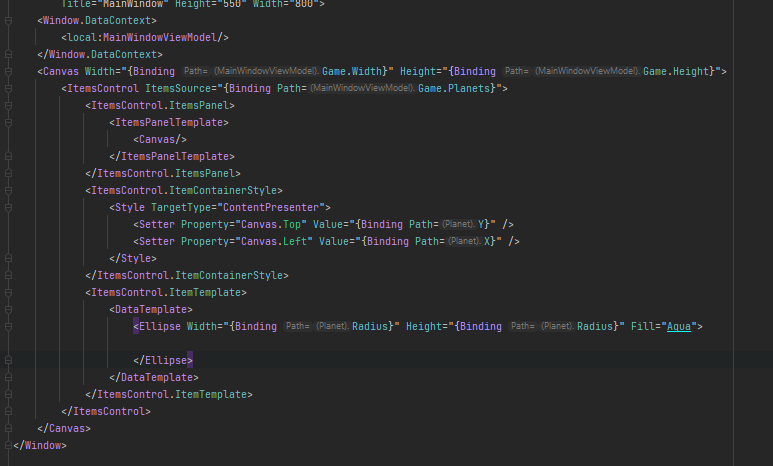Collapse the <Ellipse Width=...> fold marker
The height and width of the screenshot is (466, 773).
tap(8, 327)
